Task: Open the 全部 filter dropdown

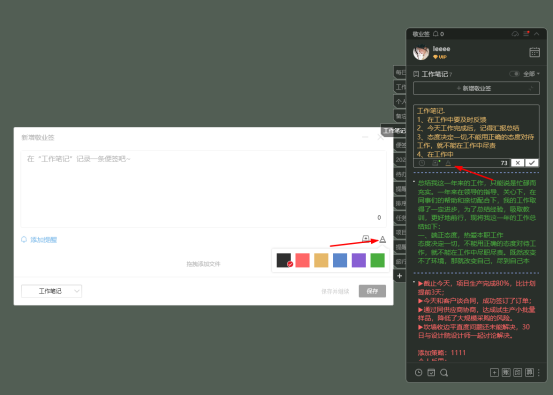Action: point(531,74)
